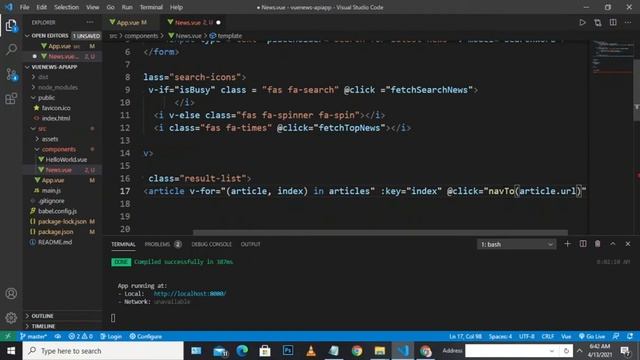Viewport: 640px width, 360px height.
Task: Open VLC media player from the taskbar
Action: (x=311, y=351)
